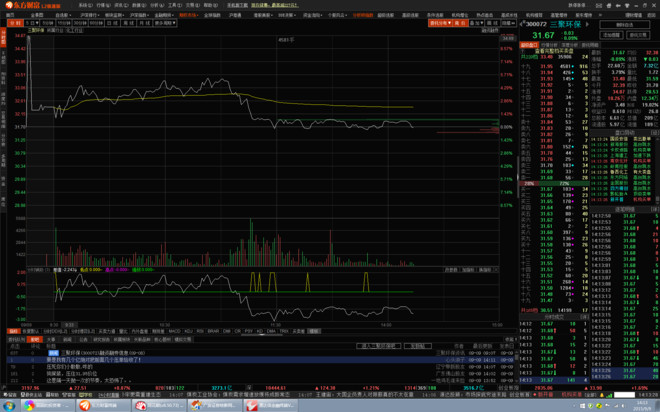
Task: Open the 帮助 menu
Action: (x=210, y=5)
